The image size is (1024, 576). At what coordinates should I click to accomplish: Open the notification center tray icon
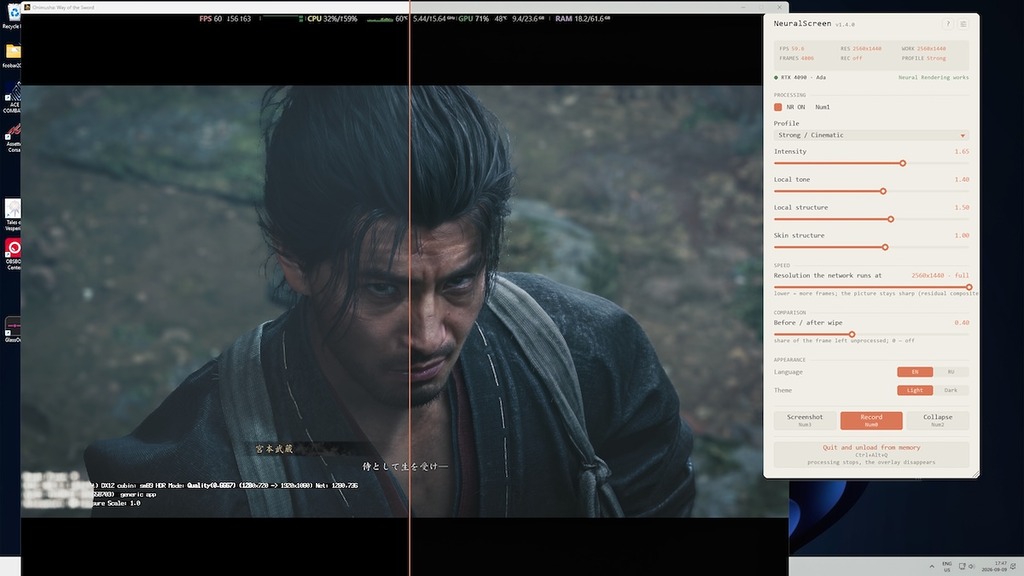1013,566
